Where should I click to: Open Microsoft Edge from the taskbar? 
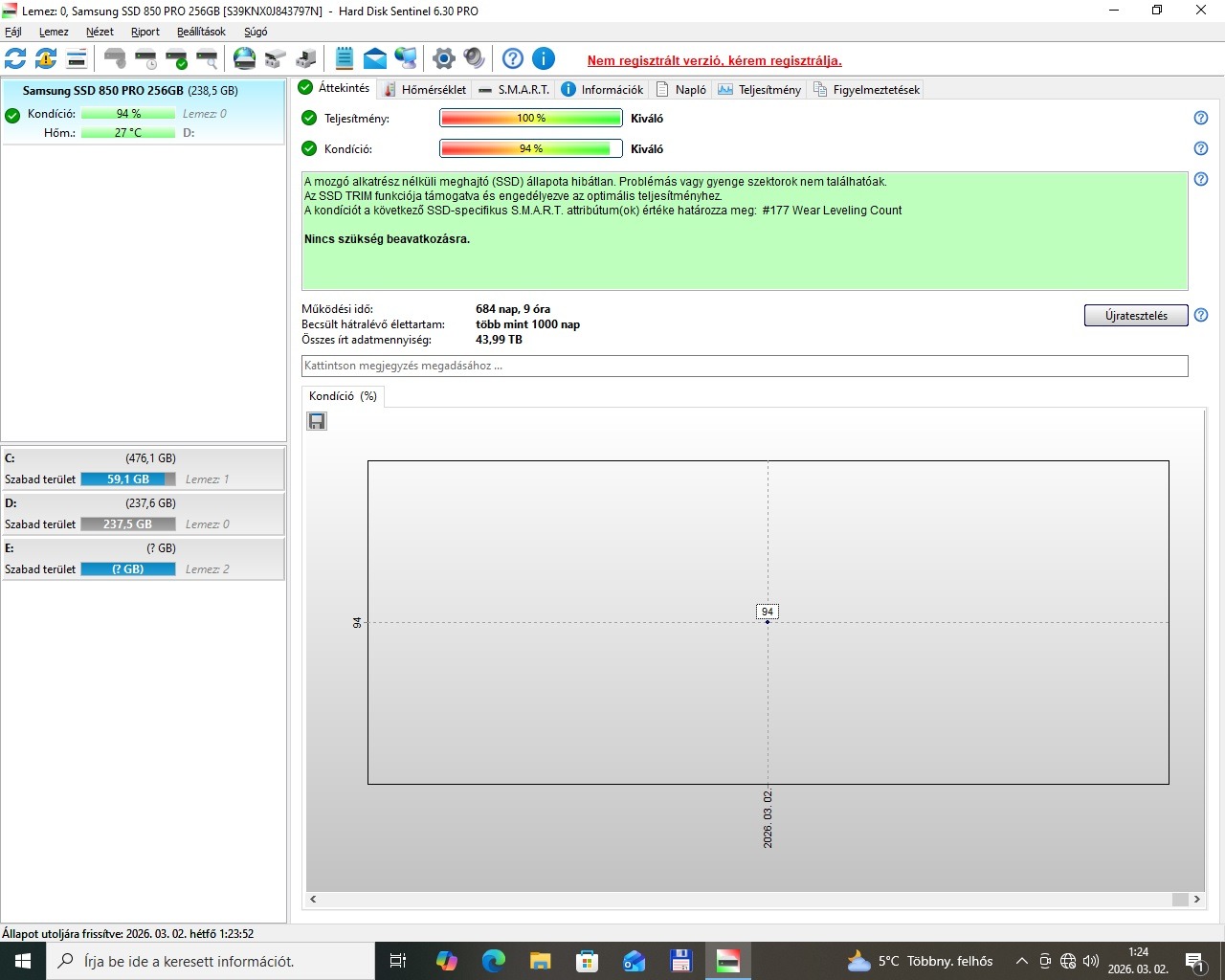tap(493, 961)
